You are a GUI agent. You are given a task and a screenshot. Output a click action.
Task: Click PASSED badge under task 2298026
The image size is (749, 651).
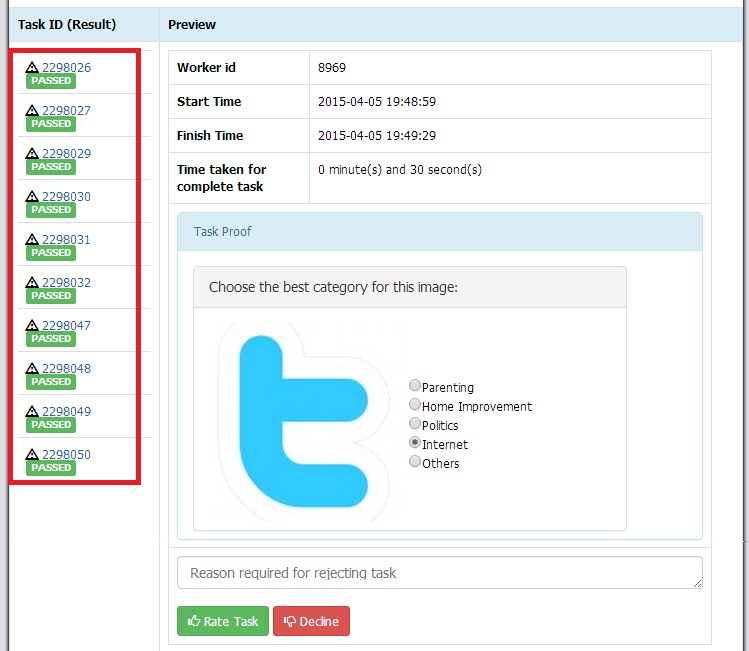(51, 81)
